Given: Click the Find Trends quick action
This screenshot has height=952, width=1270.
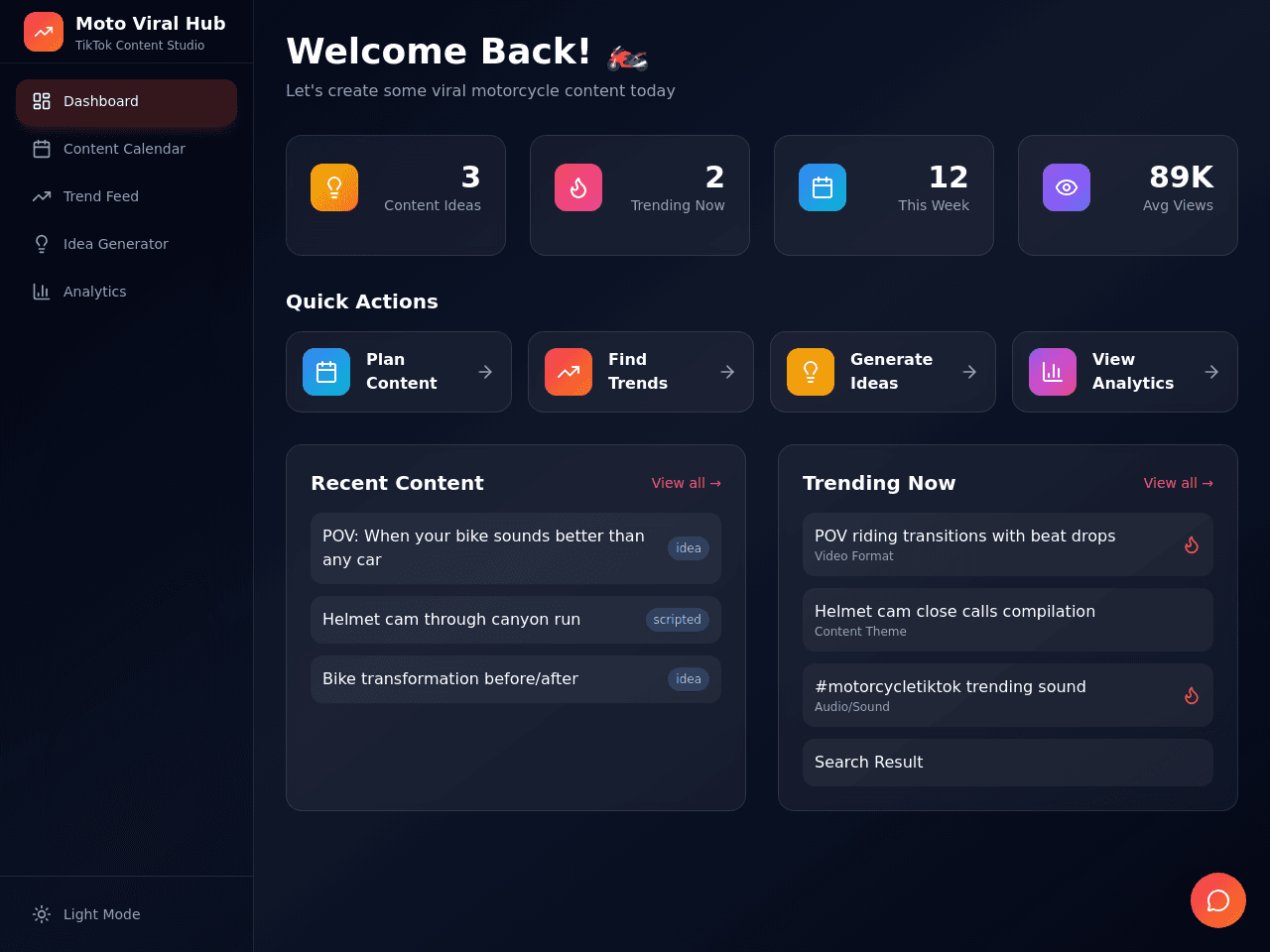Looking at the screenshot, I should click(641, 372).
